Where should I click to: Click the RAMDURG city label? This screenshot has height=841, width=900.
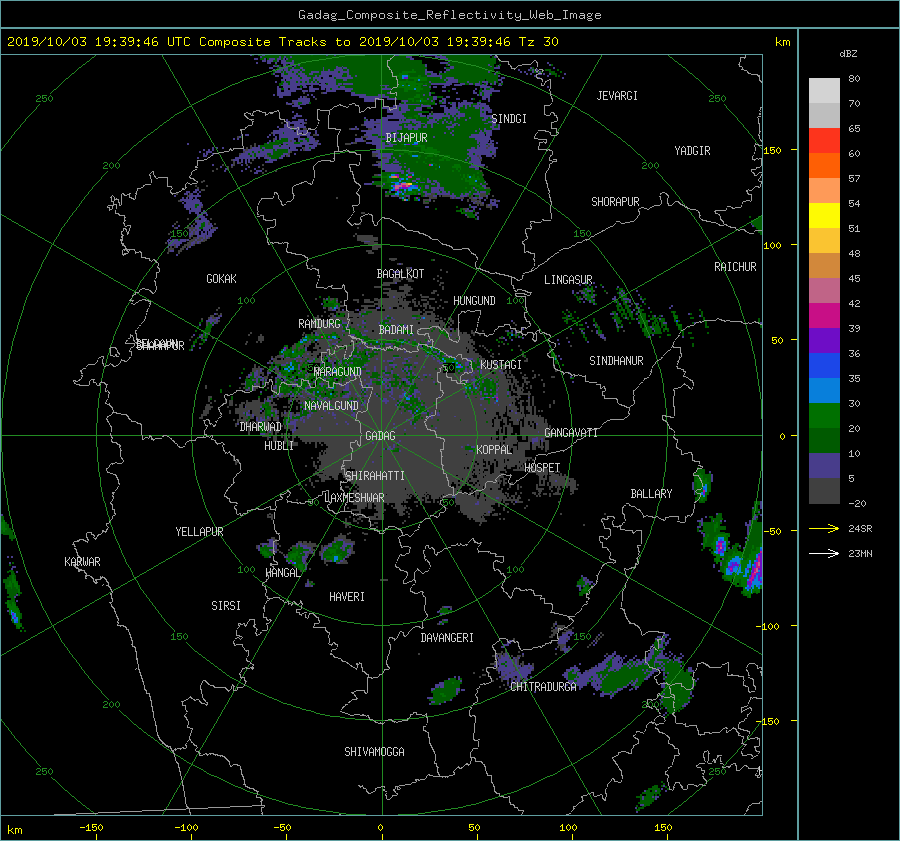pyautogui.click(x=319, y=324)
